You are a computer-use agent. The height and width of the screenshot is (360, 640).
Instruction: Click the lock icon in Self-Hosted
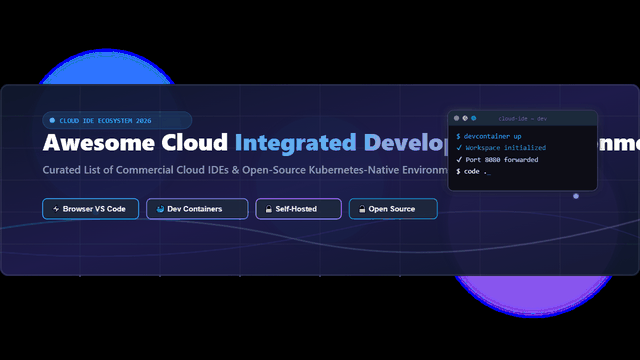[269, 209]
